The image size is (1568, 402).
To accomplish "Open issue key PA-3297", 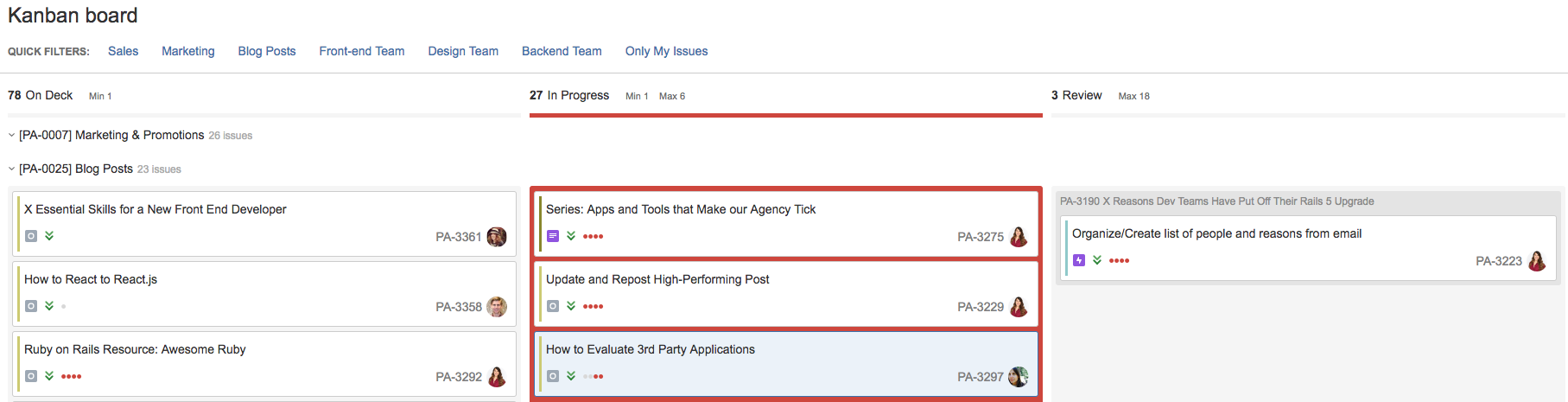I will pyautogui.click(x=981, y=377).
